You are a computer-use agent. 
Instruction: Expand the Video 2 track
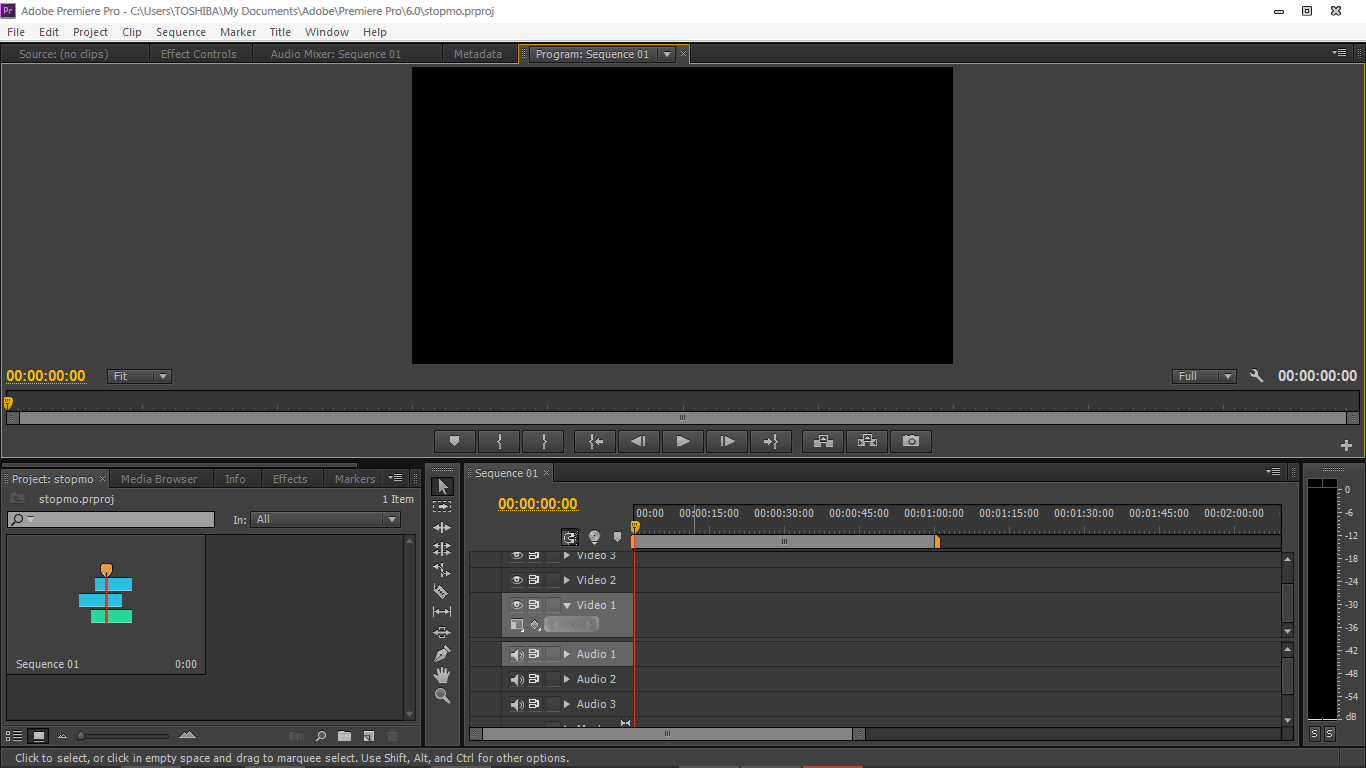(567, 580)
